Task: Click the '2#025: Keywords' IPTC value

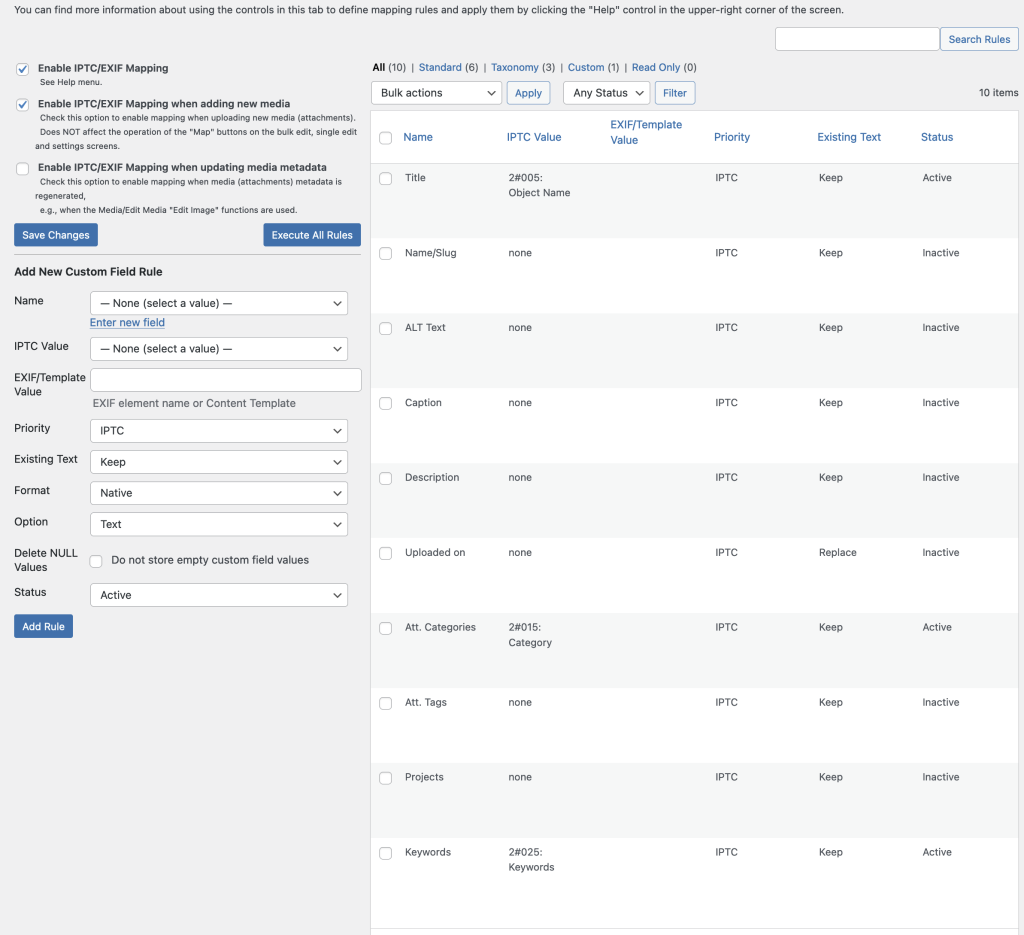Action: tap(532, 860)
